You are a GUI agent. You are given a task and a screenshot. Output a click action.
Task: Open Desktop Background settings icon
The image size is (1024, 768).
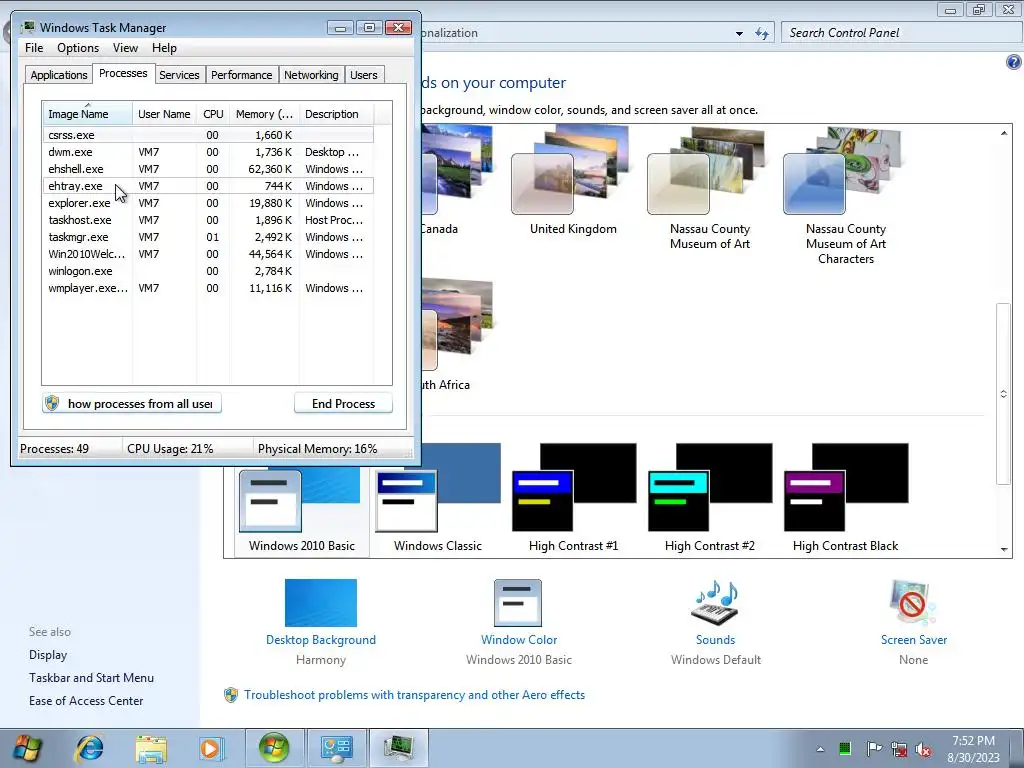point(321,603)
